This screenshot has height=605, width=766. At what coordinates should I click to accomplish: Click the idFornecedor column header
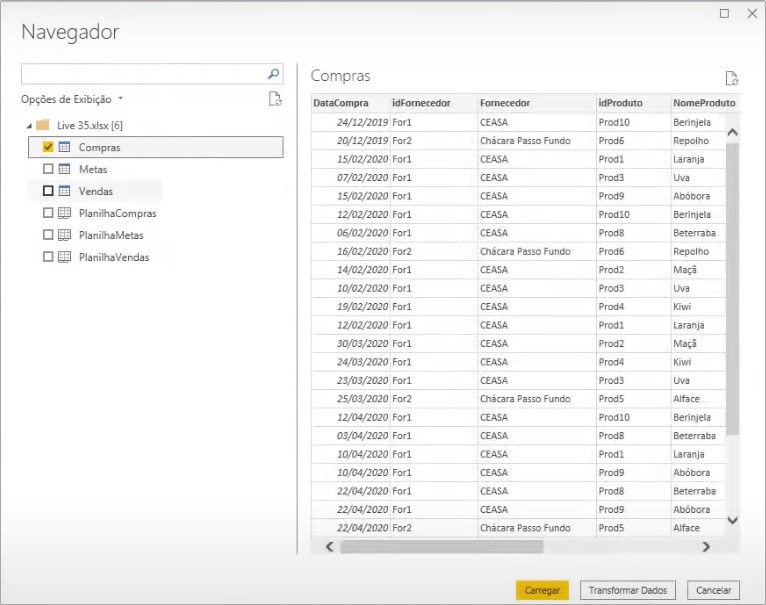(x=434, y=103)
